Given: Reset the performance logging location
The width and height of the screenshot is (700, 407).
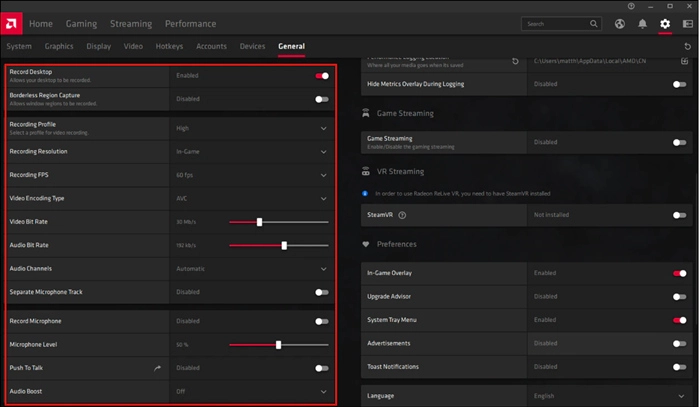Looking at the screenshot, I should coord(515,62).
